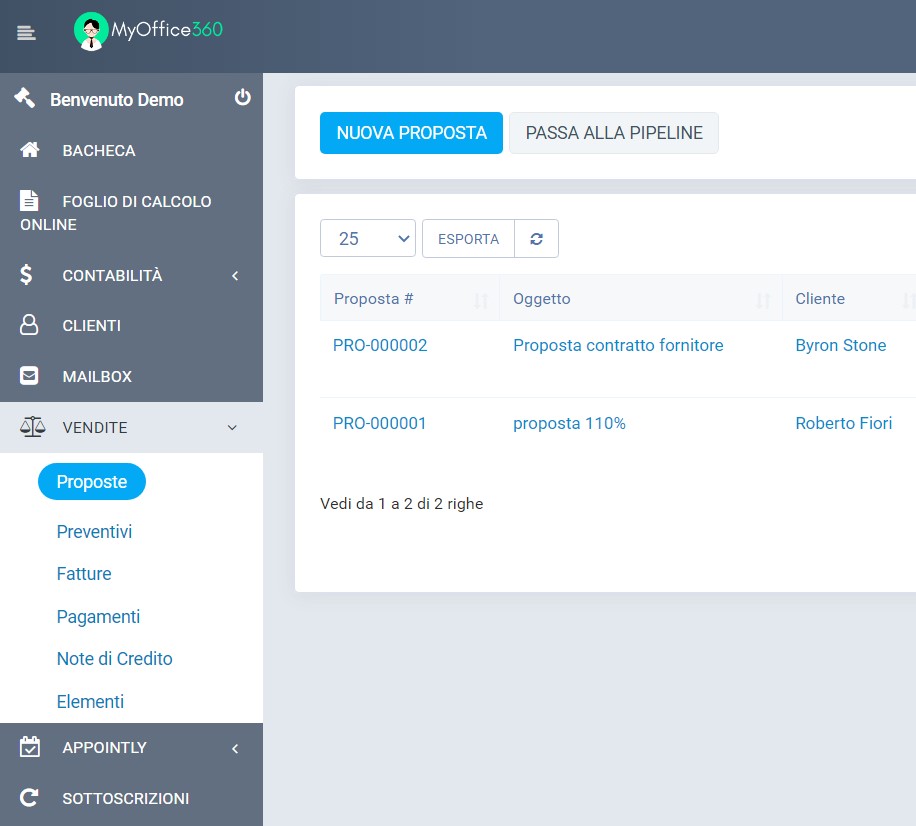Screen dimensions: 916x826
Task: Open Preventivi in the Vendite submenu
Action: (x=94, y=532)
